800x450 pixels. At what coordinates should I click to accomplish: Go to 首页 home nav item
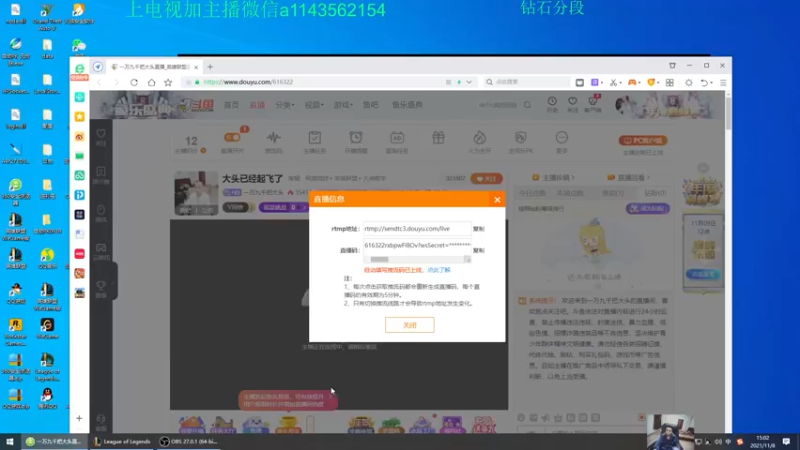point(231,105)
